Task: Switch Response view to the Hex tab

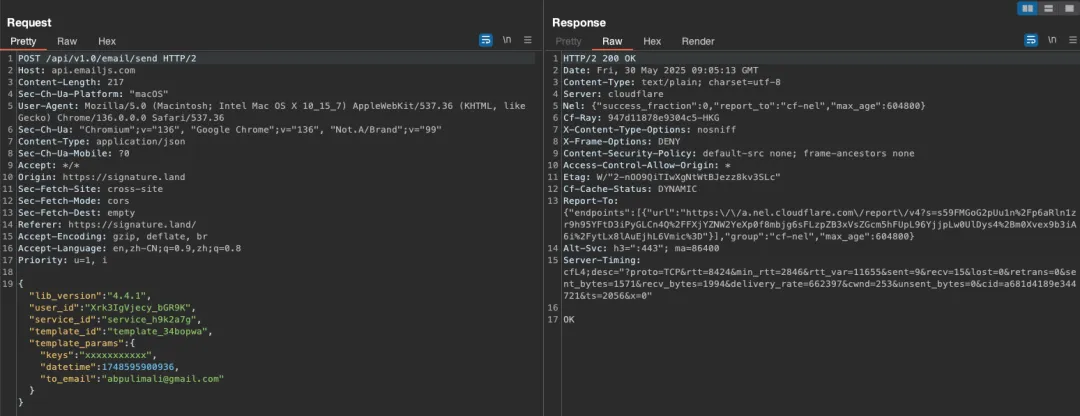Action: point(652,41)
